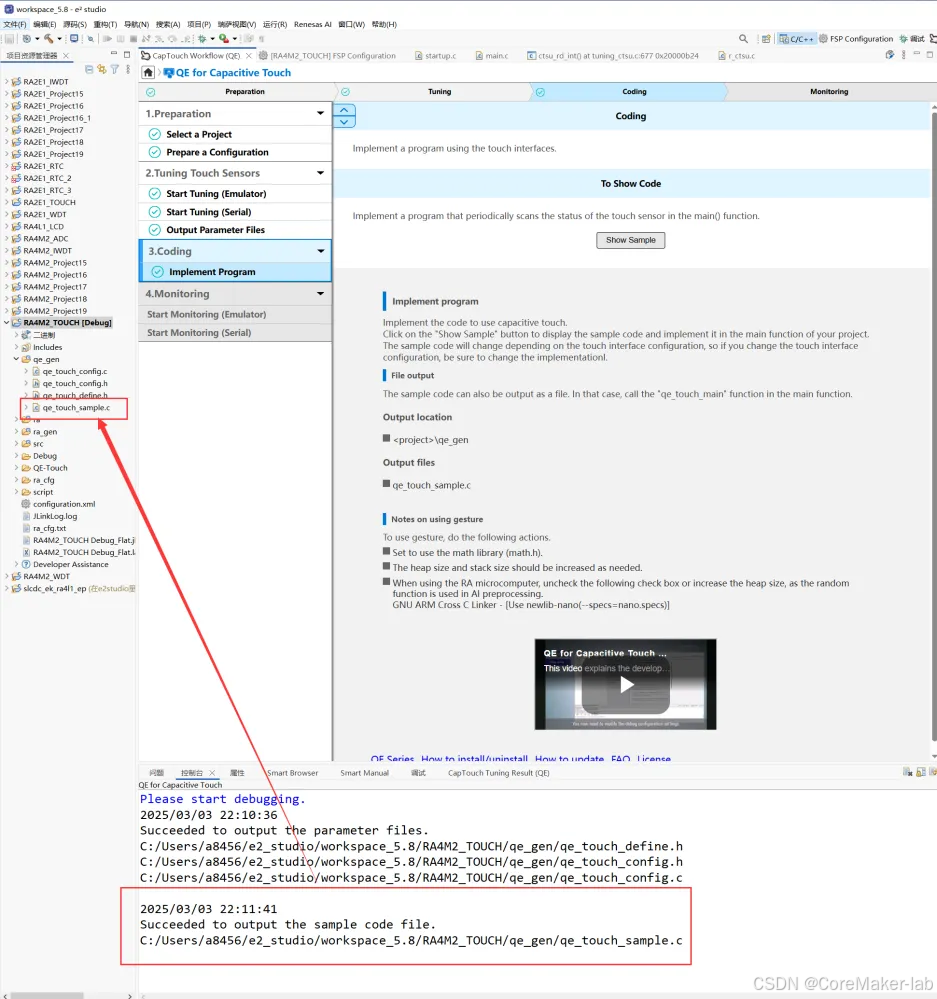The width and height of the screenshot is (937, 999).
Task: Click the Monitoring stage in workflow bar
Action: tap(829, 92)
